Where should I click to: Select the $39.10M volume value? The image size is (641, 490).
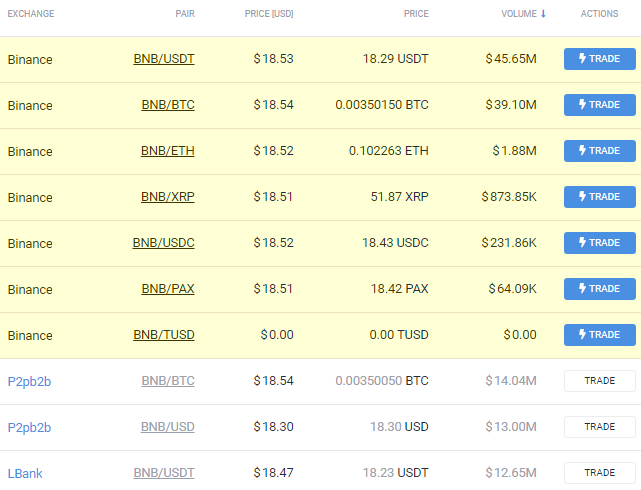click(511, 105)
